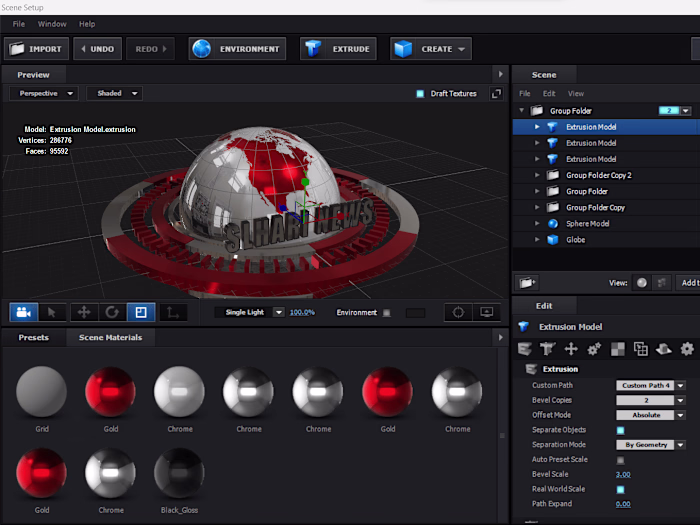
Task: Select the orbit camera tool
Action: (24, 312)
